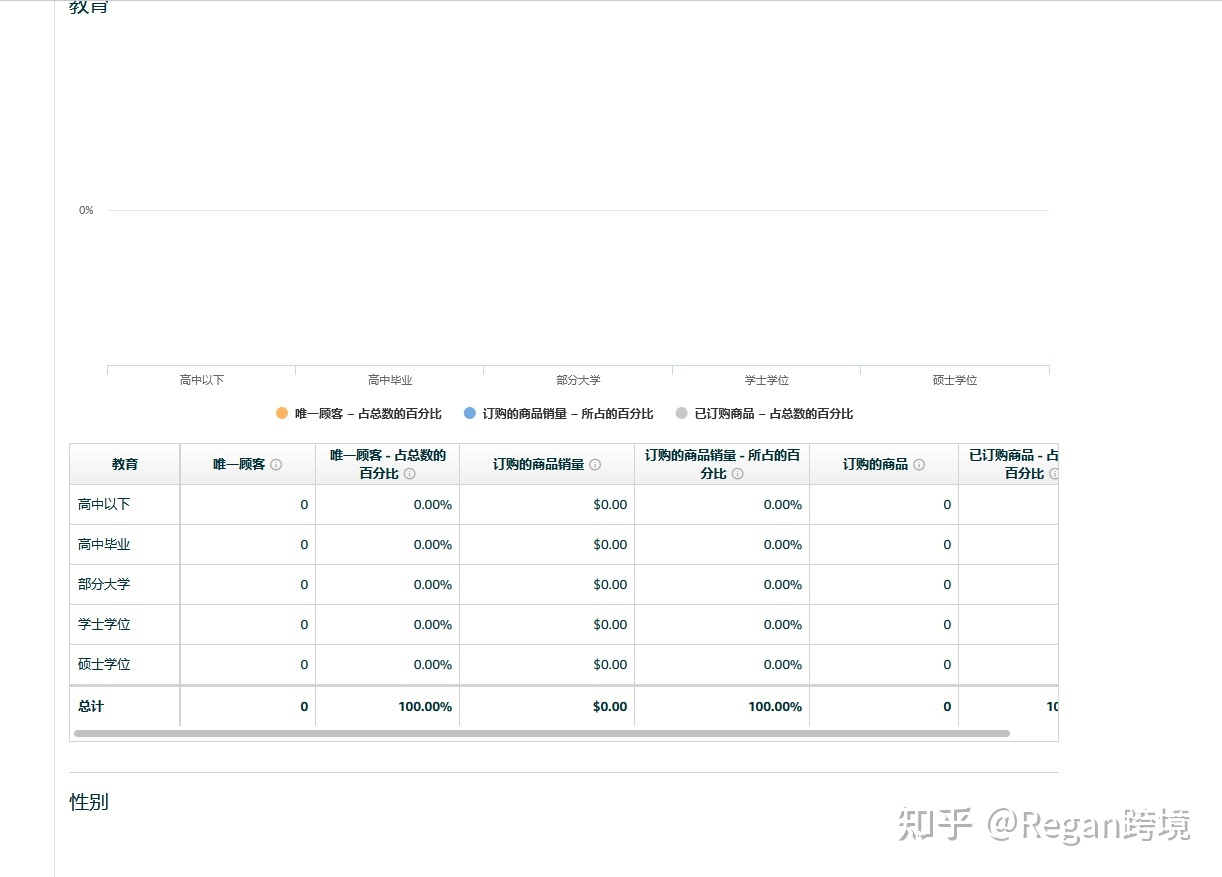Toggle the 唯一顾客 – 占总数的百分比 legend label
This screenshot has width=1222, height=877.
pos(367,414)
